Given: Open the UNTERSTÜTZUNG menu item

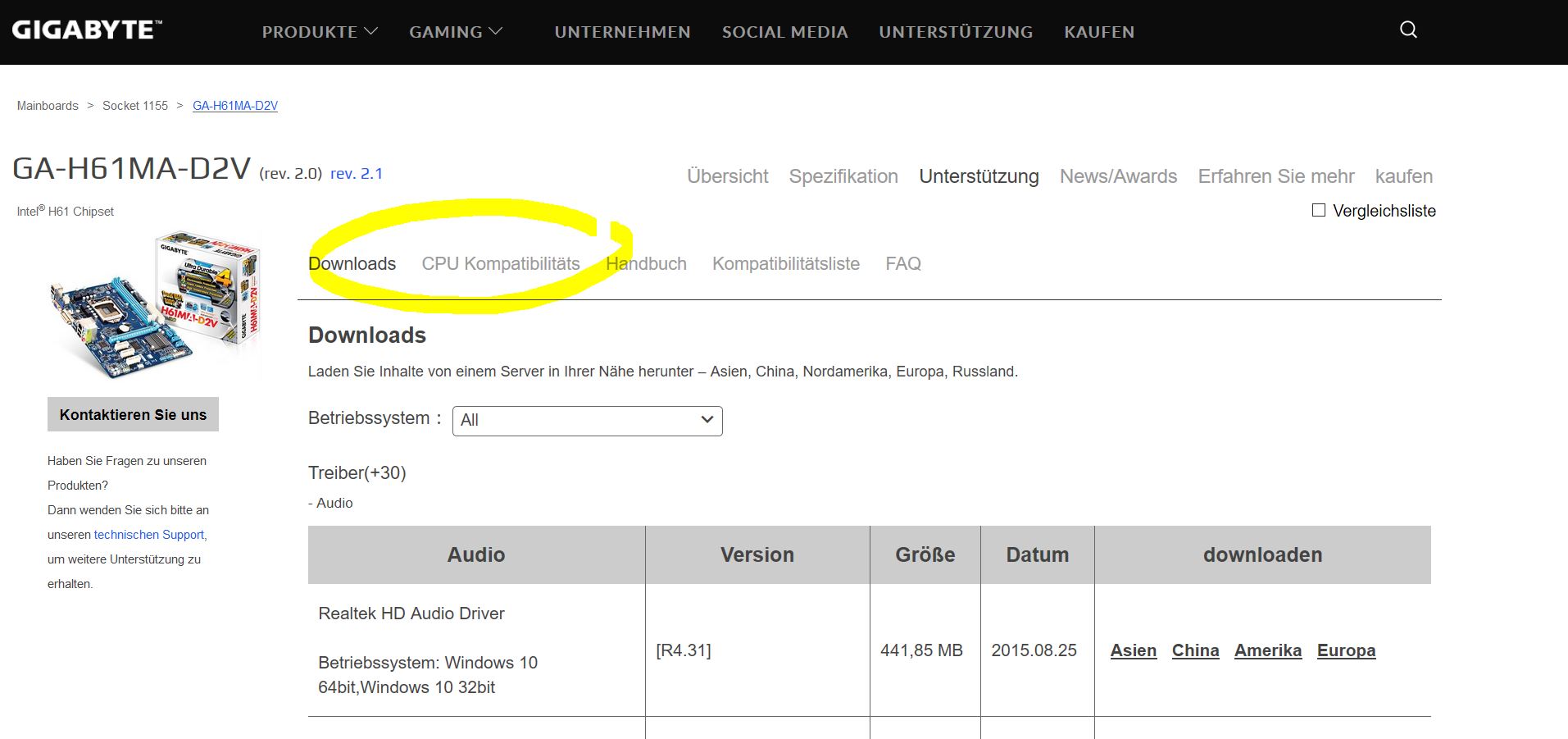Looking at the screenshot, I should point(956,32).
